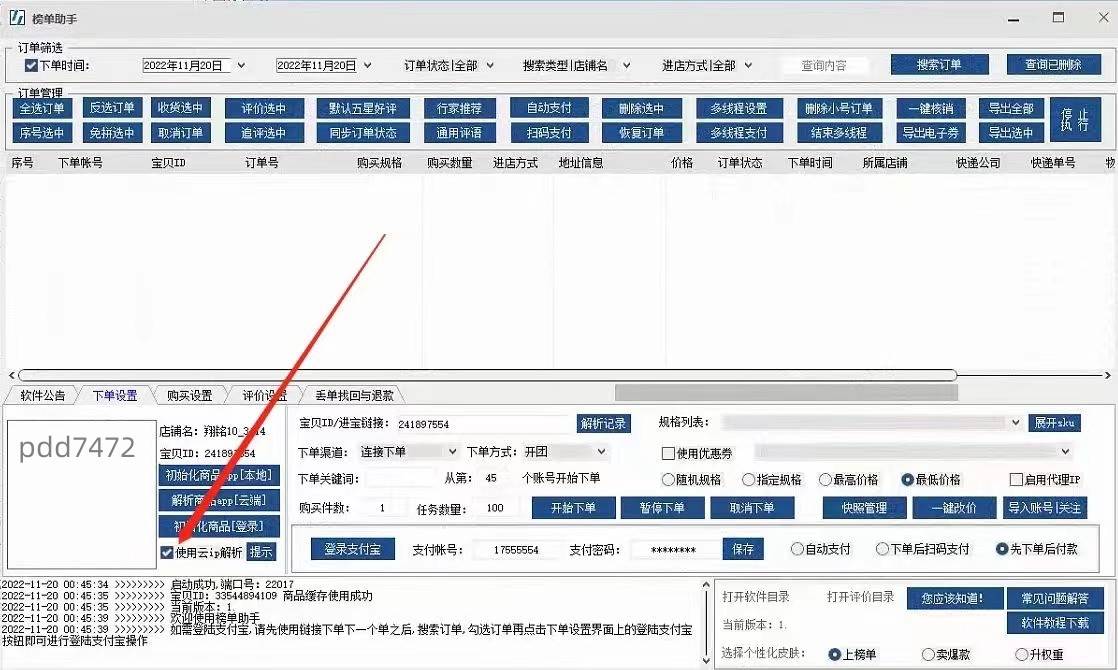Open the start date dropdown
This screenshot has width=1118, height=670.
pyautogui.click(x=241, y=66)
